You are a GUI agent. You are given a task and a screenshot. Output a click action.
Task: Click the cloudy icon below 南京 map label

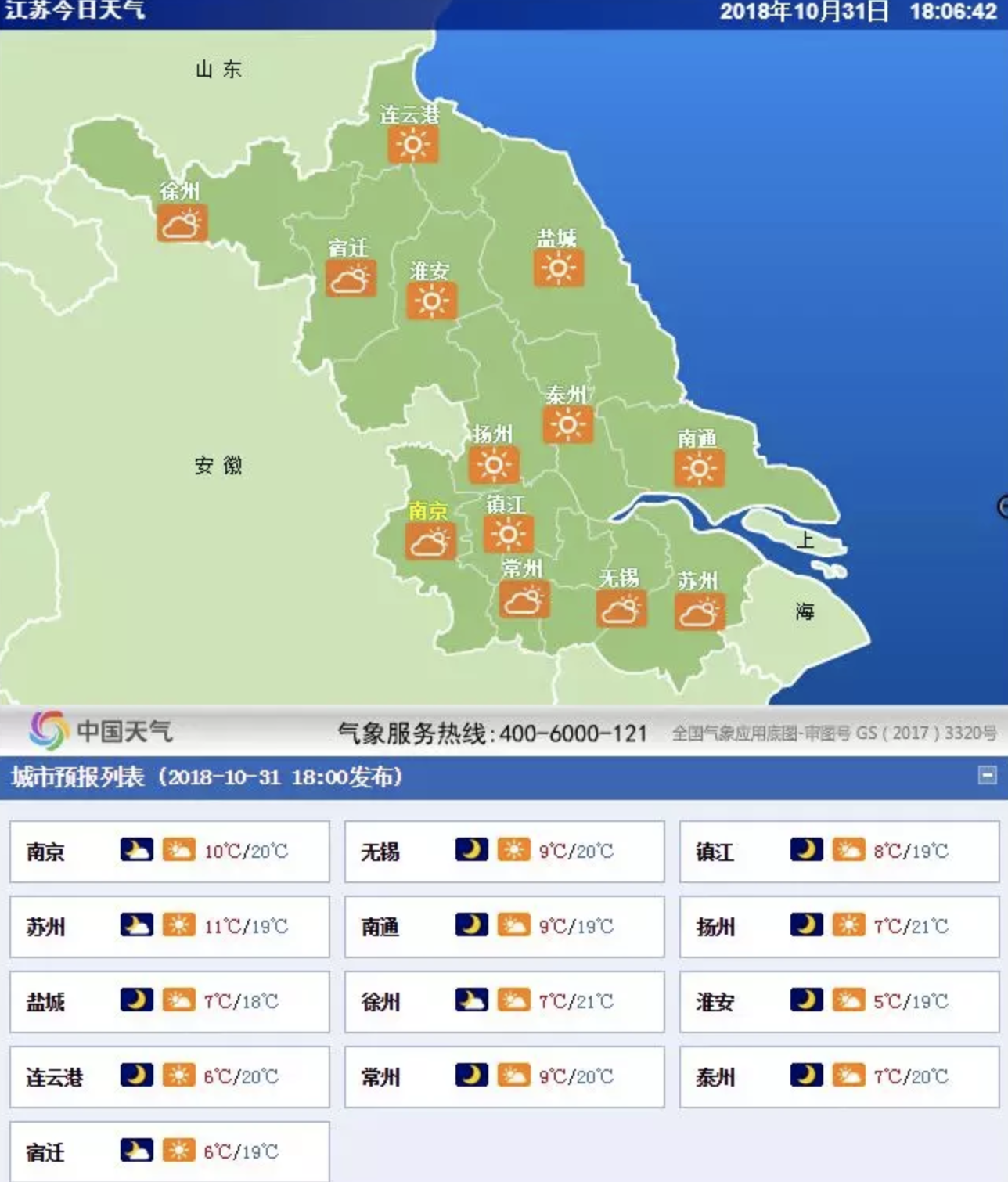click(430, 541)
